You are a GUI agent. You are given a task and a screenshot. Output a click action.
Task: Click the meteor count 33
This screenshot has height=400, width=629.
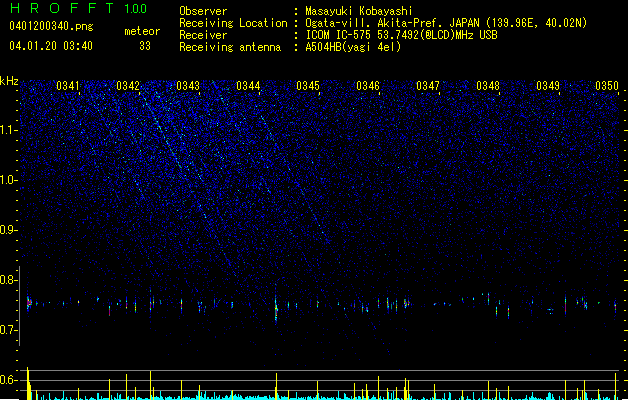pyautogui.click(x=145, y=46)
